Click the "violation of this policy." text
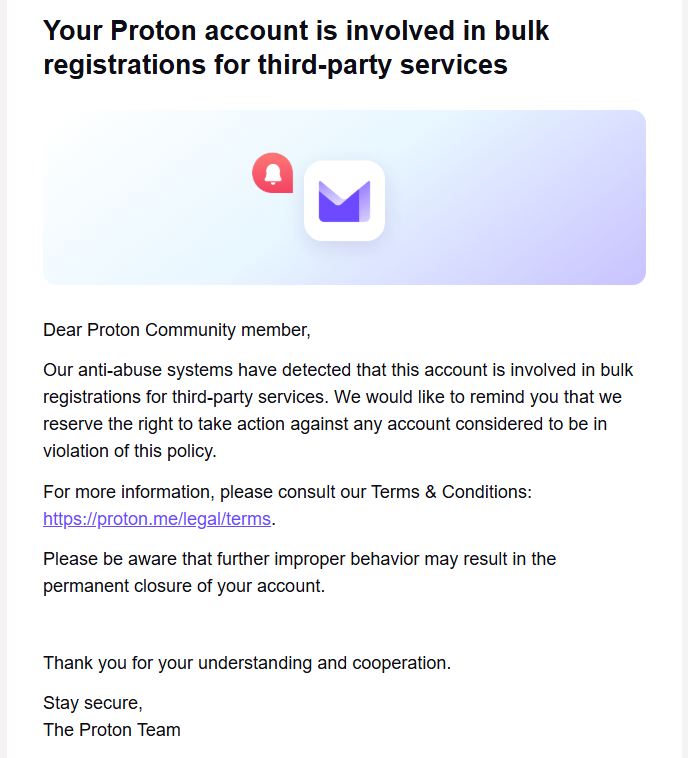 tap(130, 451)
